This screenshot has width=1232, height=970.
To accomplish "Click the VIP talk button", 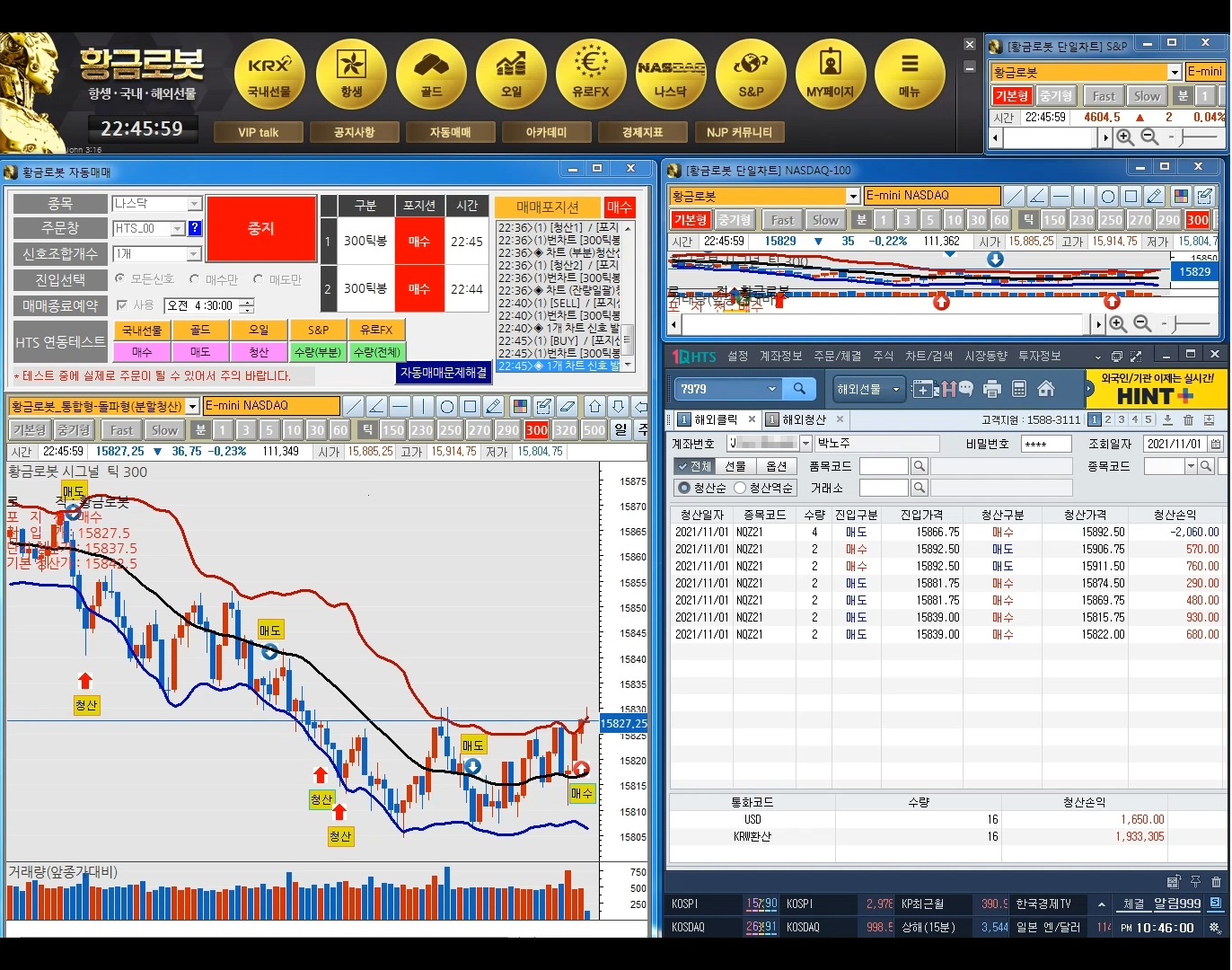I will [x=258, y=132].
